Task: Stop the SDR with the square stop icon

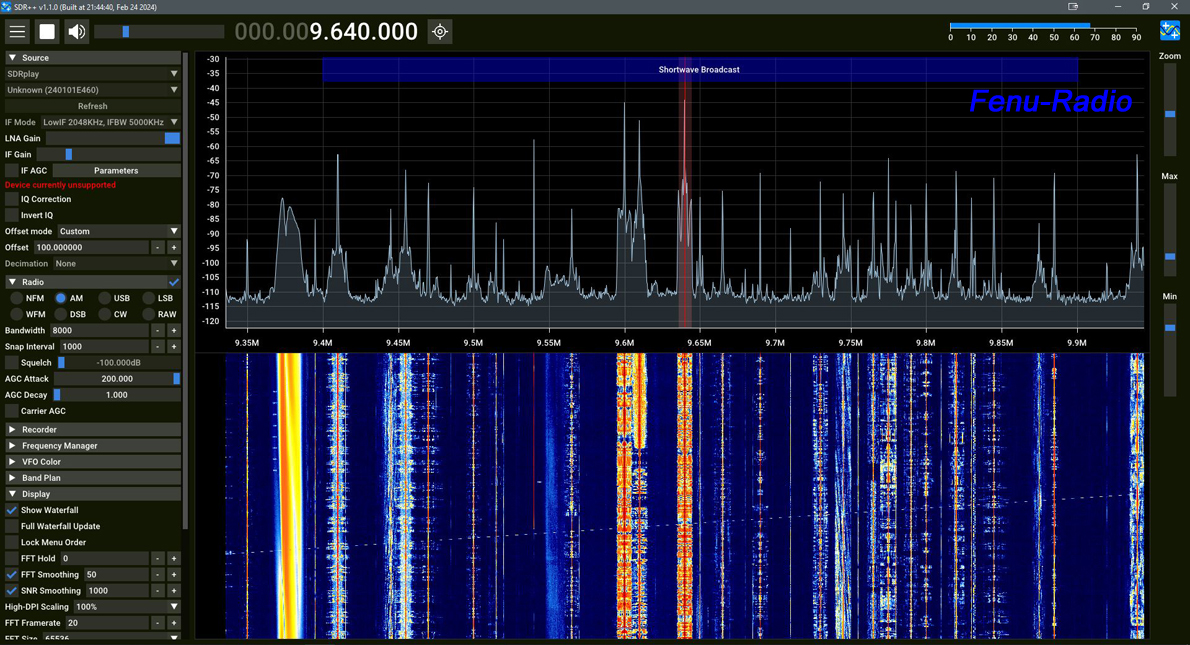Action: 46,31
